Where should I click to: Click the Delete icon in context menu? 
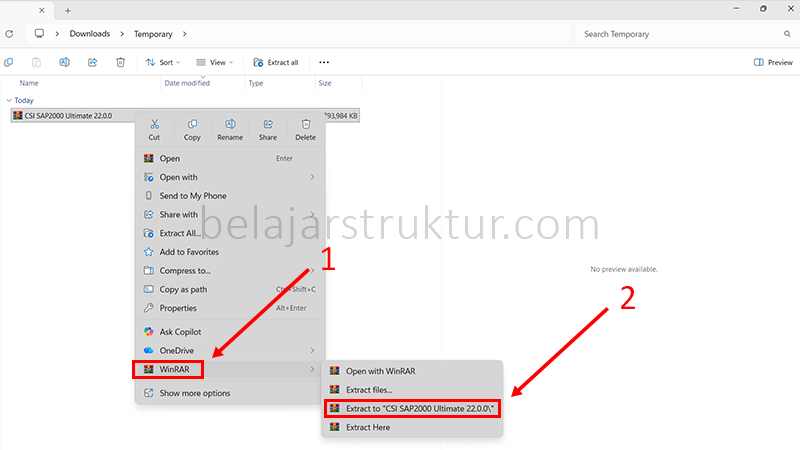pos(306,124)
